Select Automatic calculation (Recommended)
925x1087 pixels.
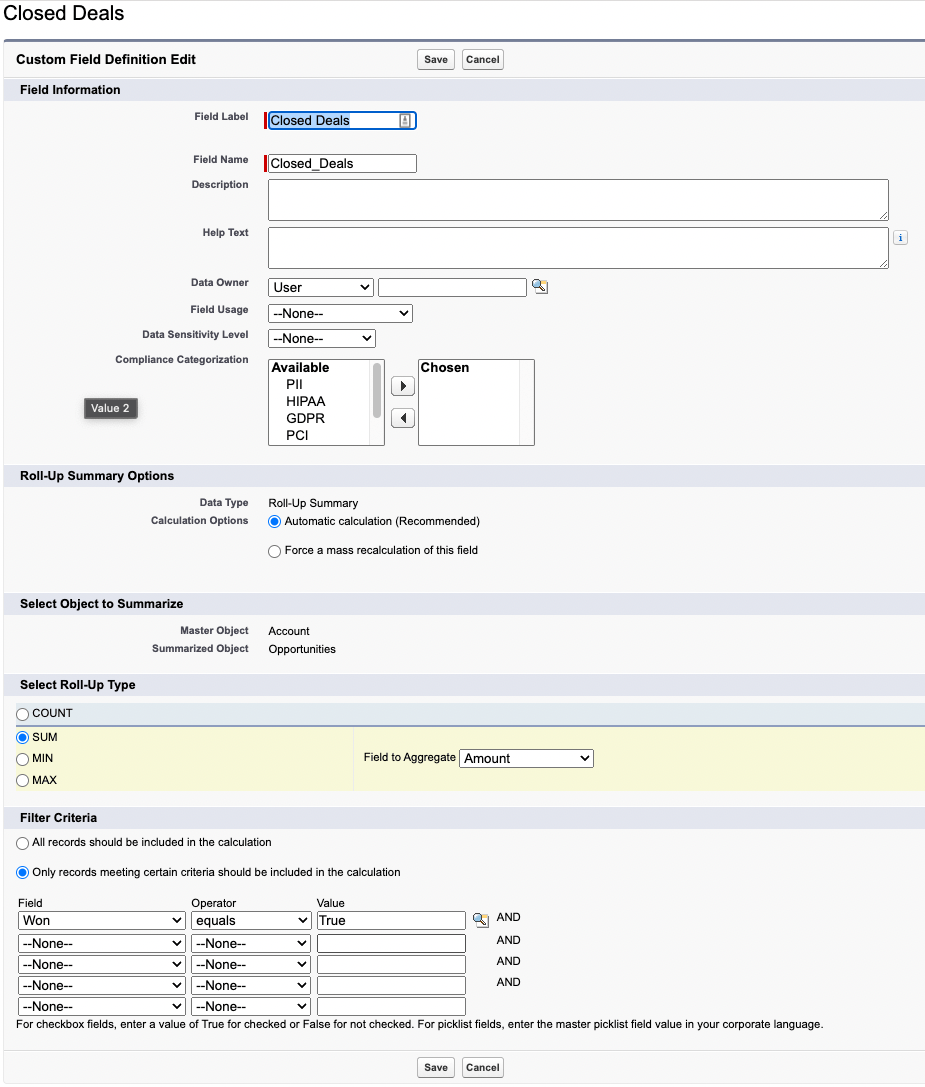[274, 521]
